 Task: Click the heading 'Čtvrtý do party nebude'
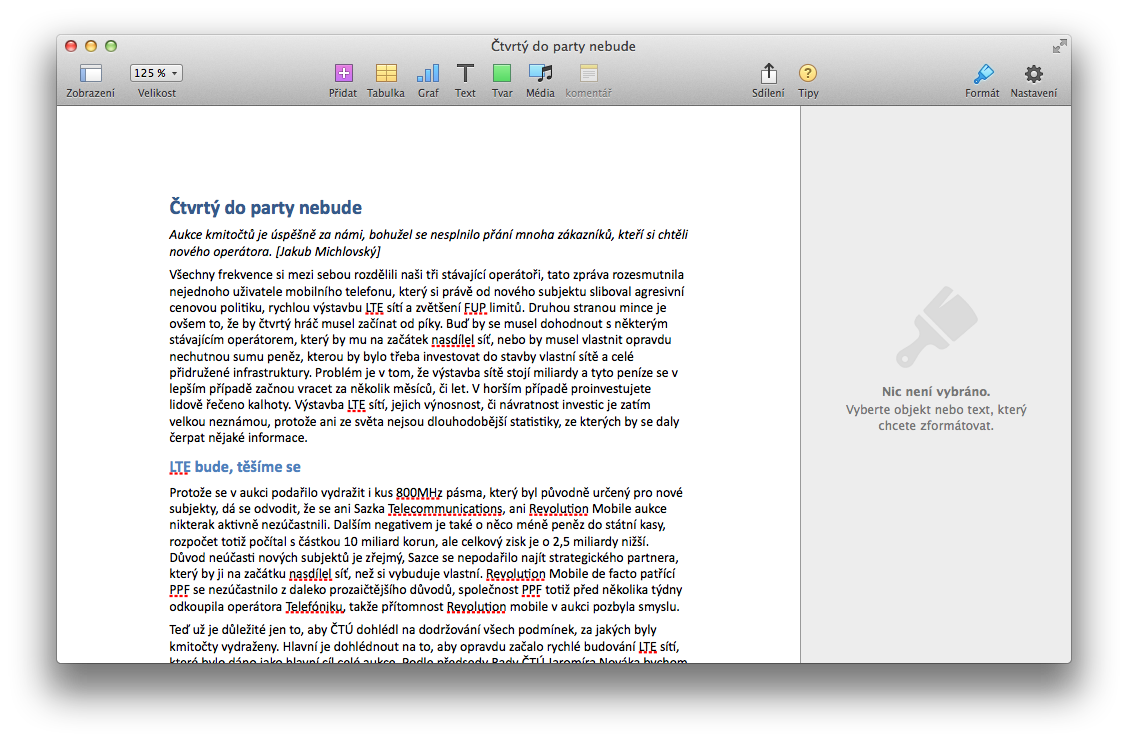coord(265,207)
